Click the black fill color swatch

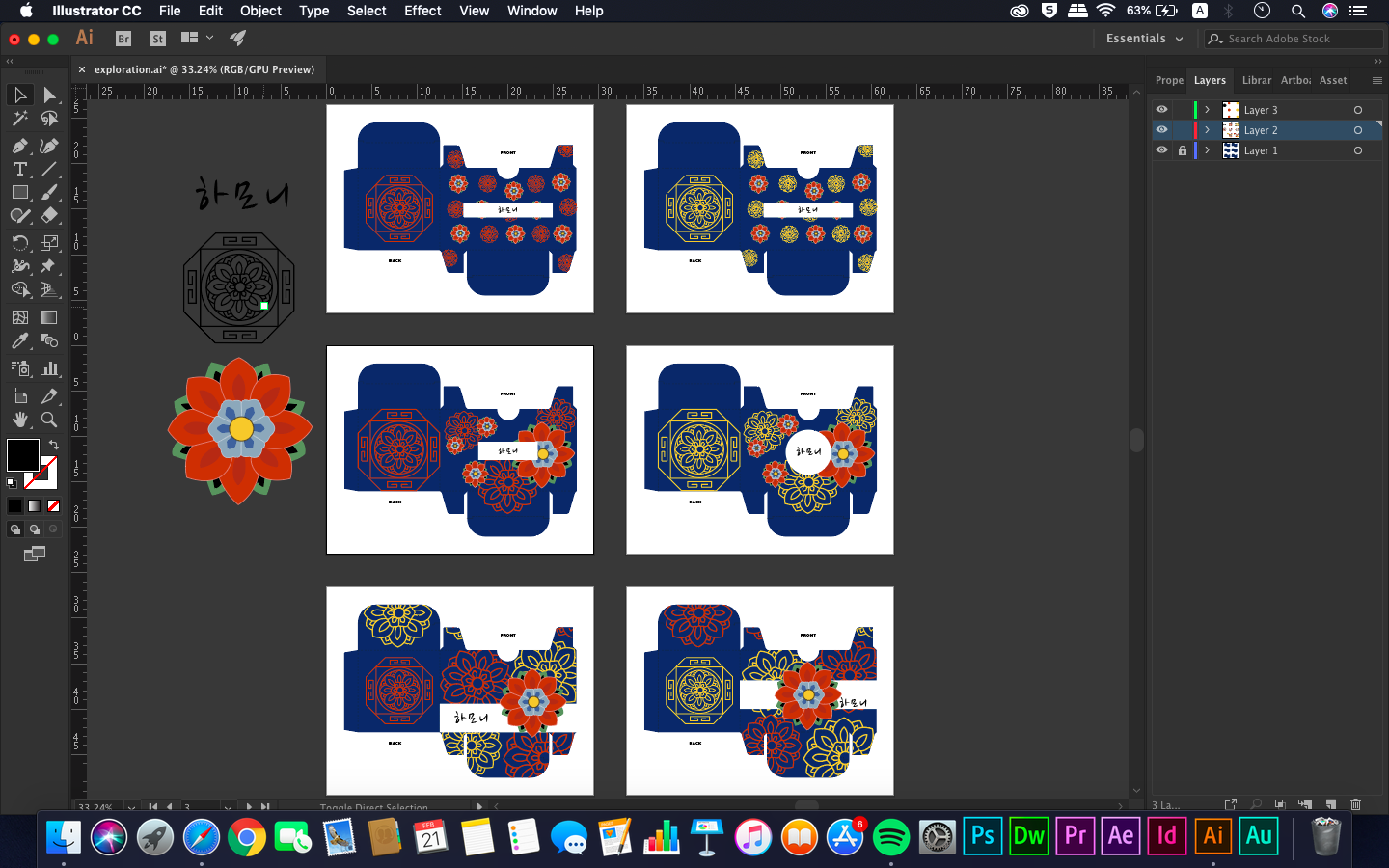(x=21, y=455)
